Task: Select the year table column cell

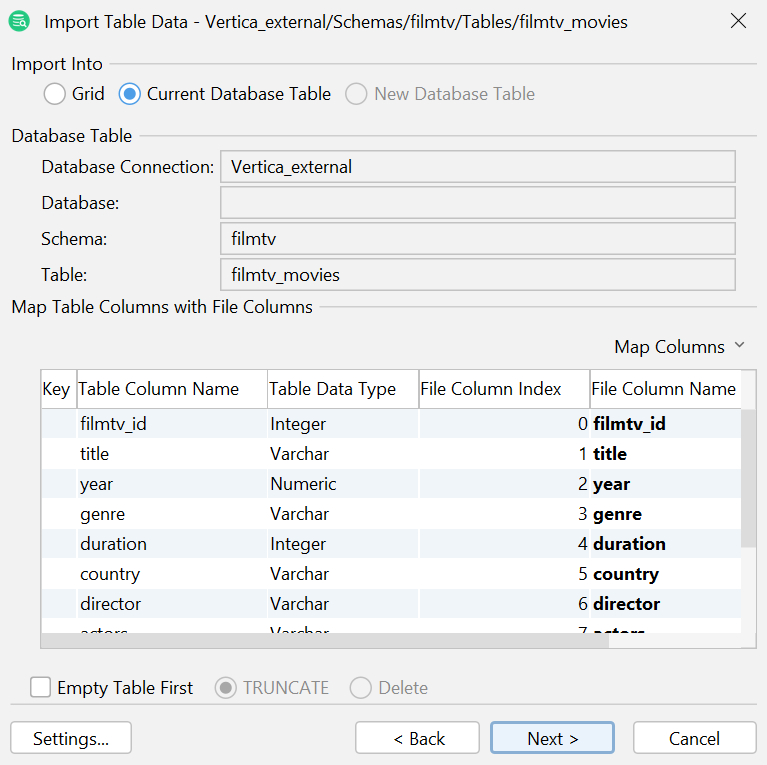Action: (172, 484)
